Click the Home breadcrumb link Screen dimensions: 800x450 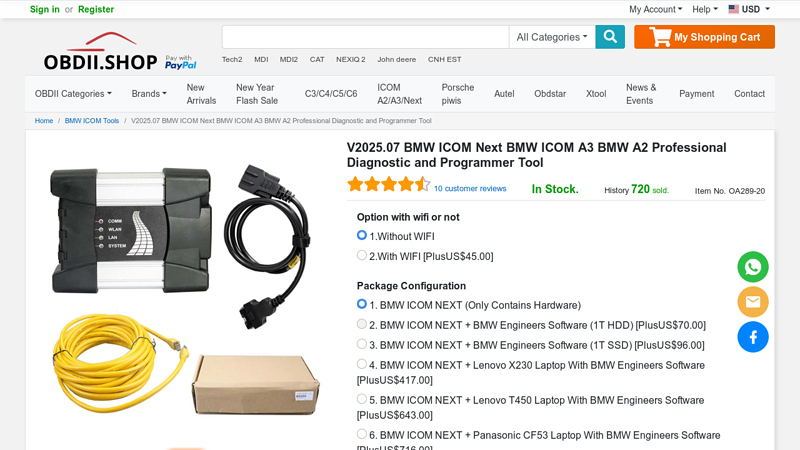44,121
